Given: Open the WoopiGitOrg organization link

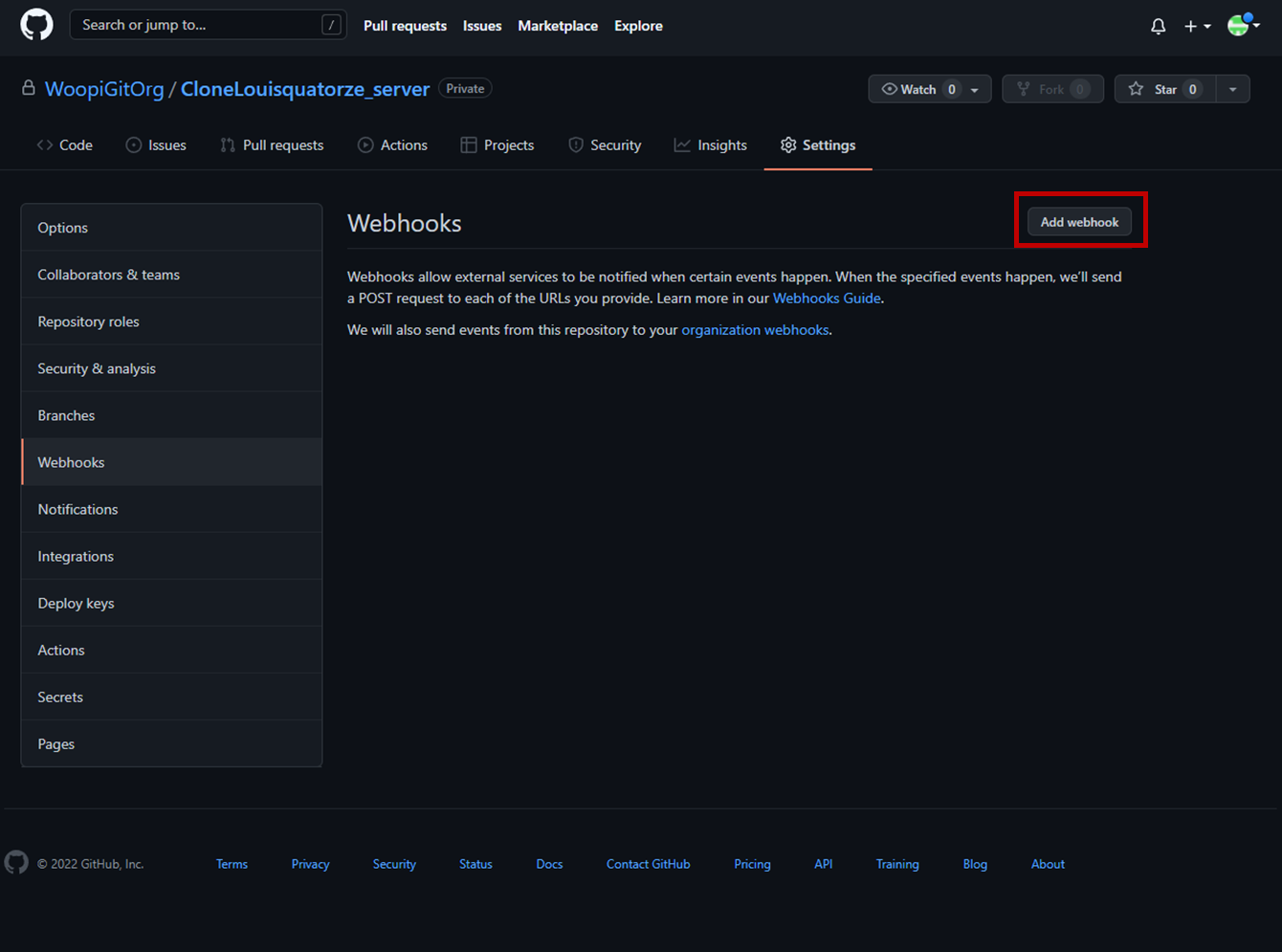Looking at the screenshot, I should (104, 89).
